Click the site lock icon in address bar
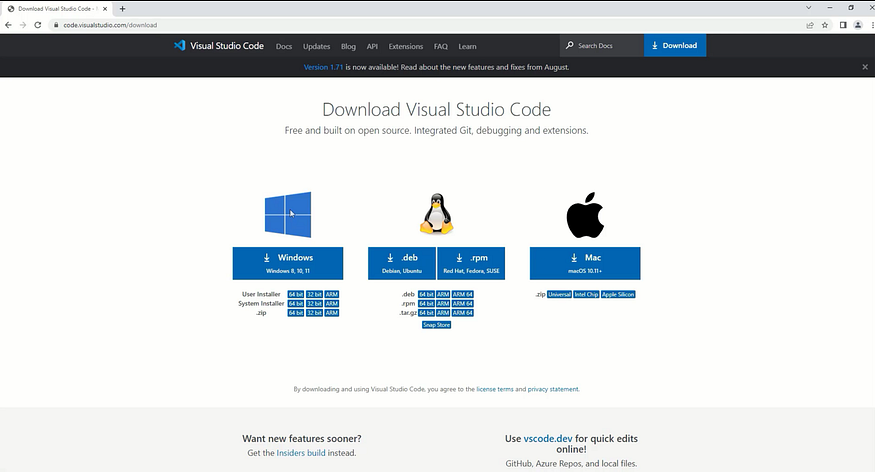Screen dimensions: 875x472 click(56, 25)
